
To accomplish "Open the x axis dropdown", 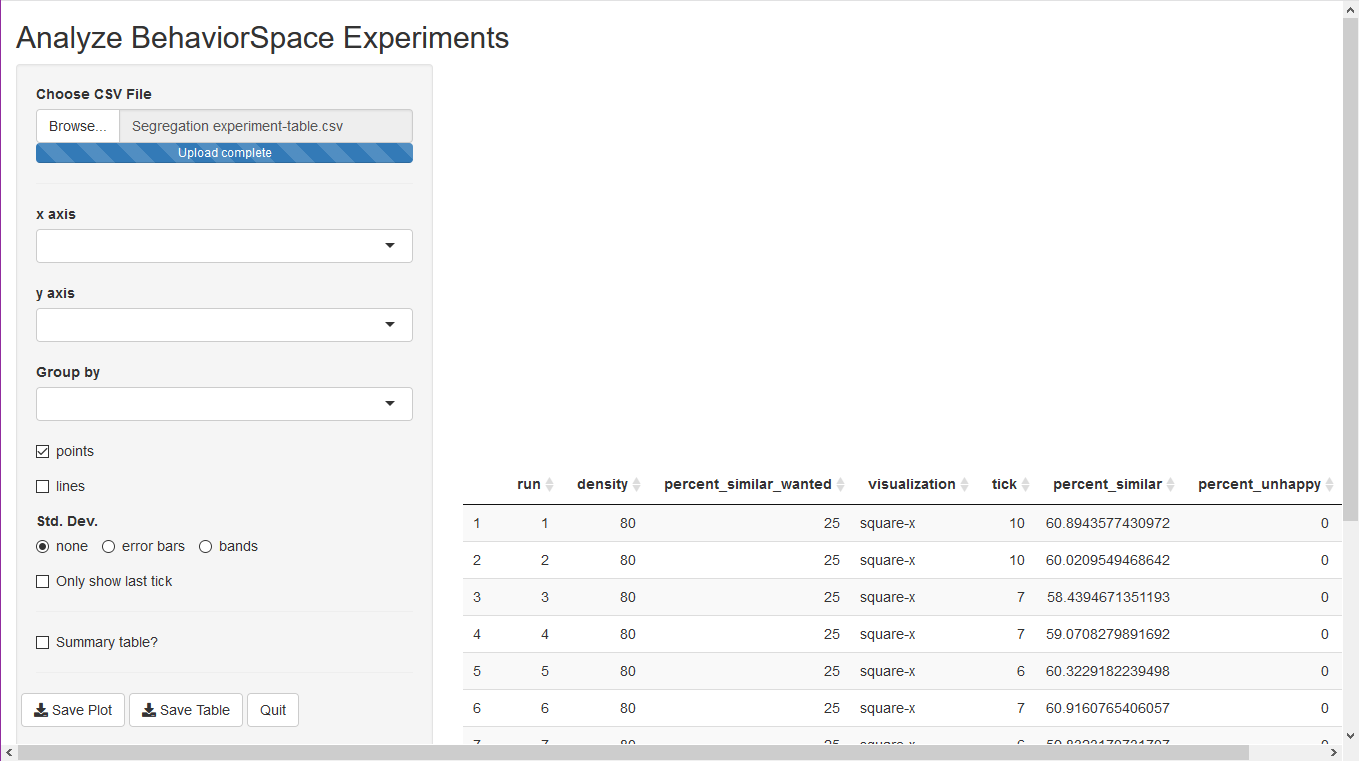I will [x=224, y=246].
